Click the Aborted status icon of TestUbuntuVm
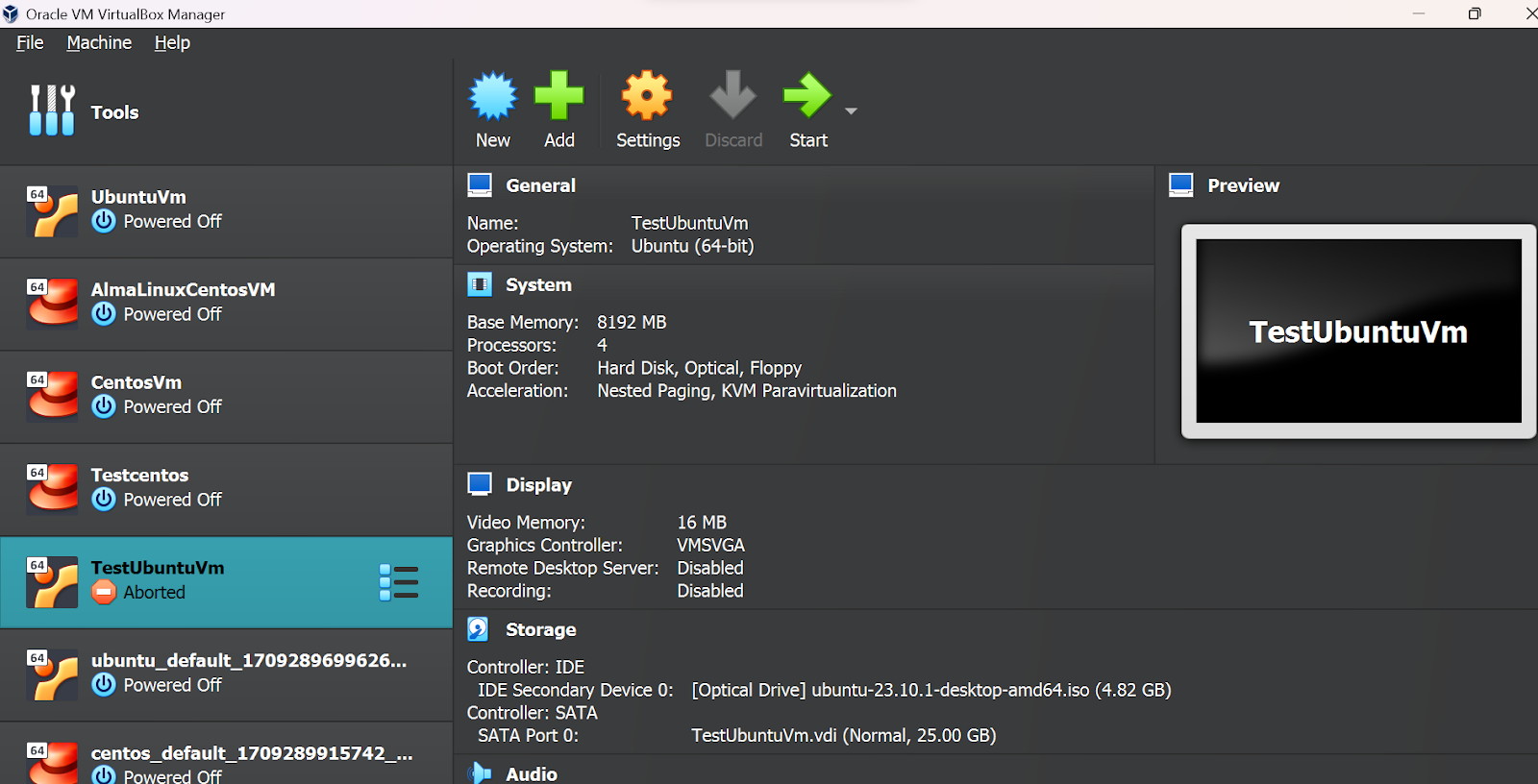1538x784 pixels. [x=104, y=592]
